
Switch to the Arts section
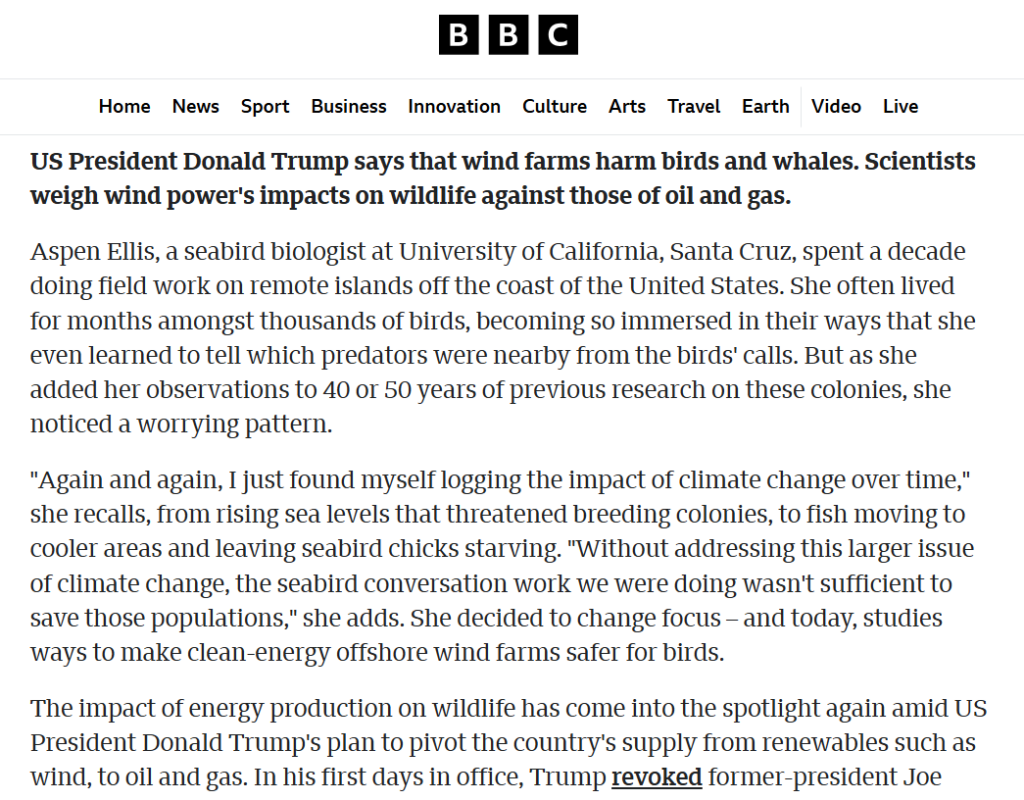627,106
